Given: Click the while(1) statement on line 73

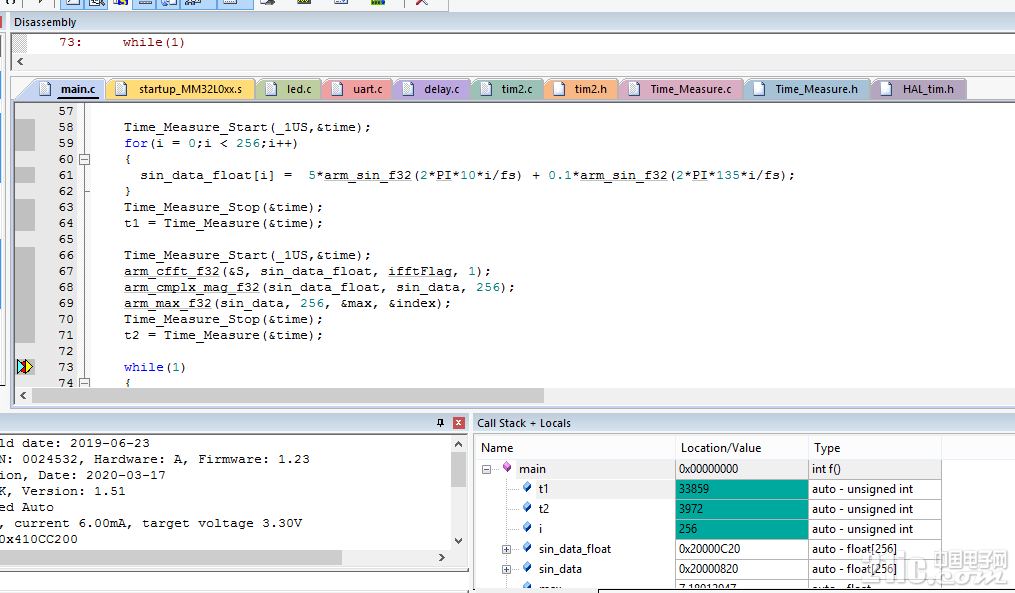Looking at the screenshot, I should [x=155, y=367].
